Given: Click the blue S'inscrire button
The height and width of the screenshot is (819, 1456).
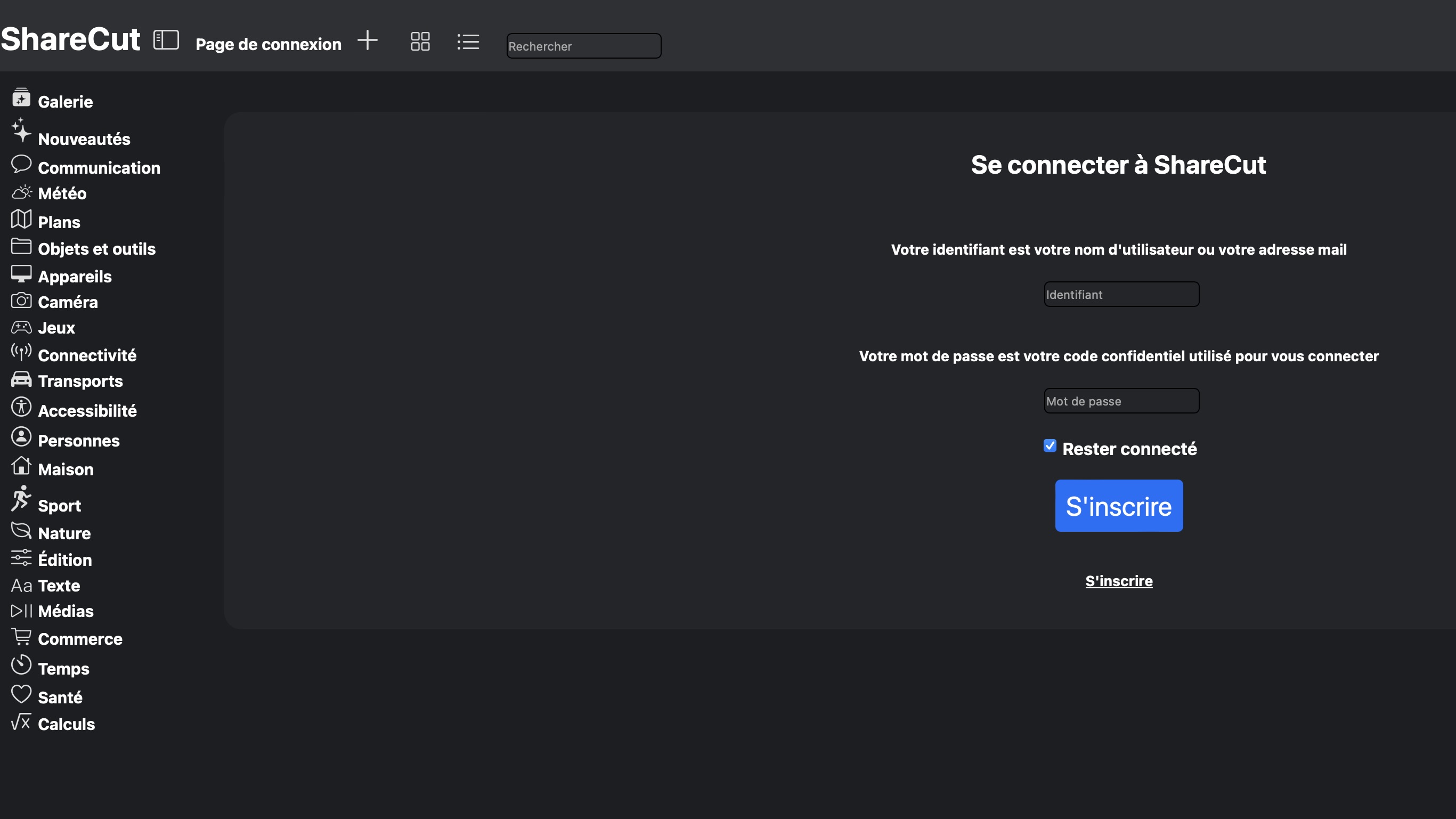Looking at the screenshot, I should (x=1119, y=505).
